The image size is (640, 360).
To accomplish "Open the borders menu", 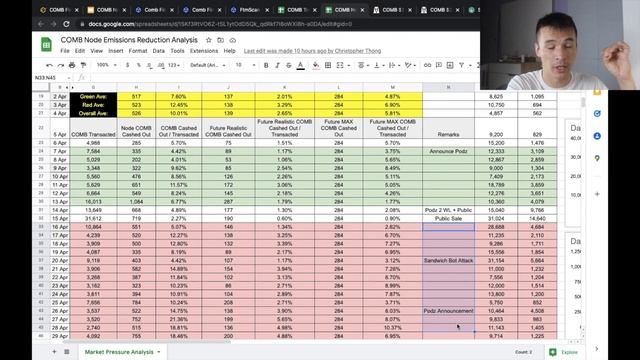I will 328,65.
